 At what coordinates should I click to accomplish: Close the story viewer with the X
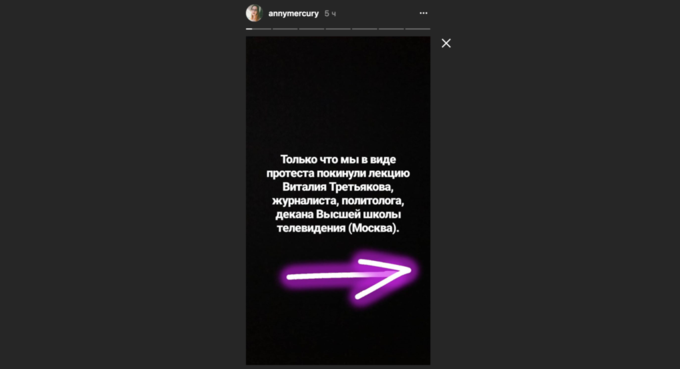(x=446, y=43)
